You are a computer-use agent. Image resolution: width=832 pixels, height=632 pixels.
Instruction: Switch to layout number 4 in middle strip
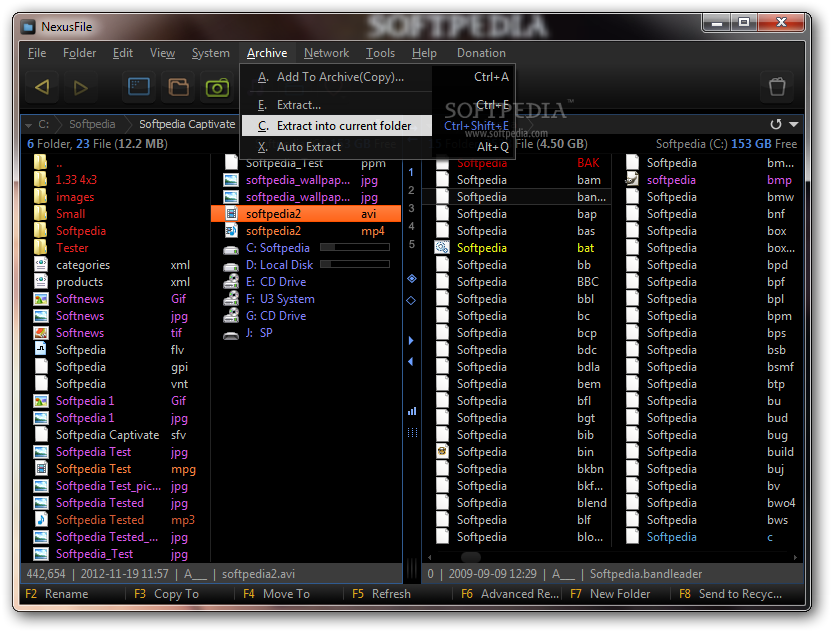(411, 227)
